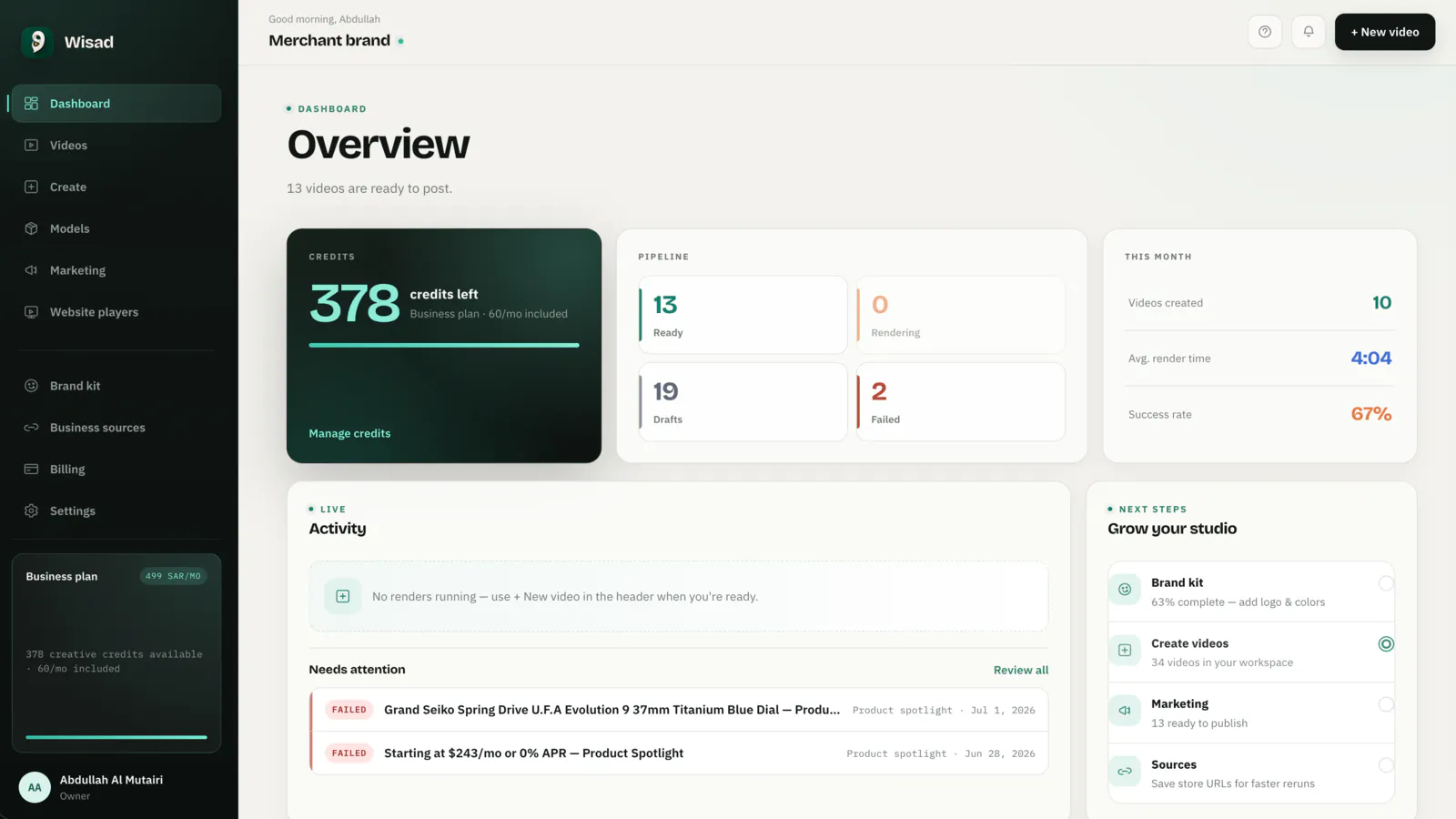Click the Marketing megaphone icon in sidebar
The width and height of the screenshot is (1456, 819).
31,270
